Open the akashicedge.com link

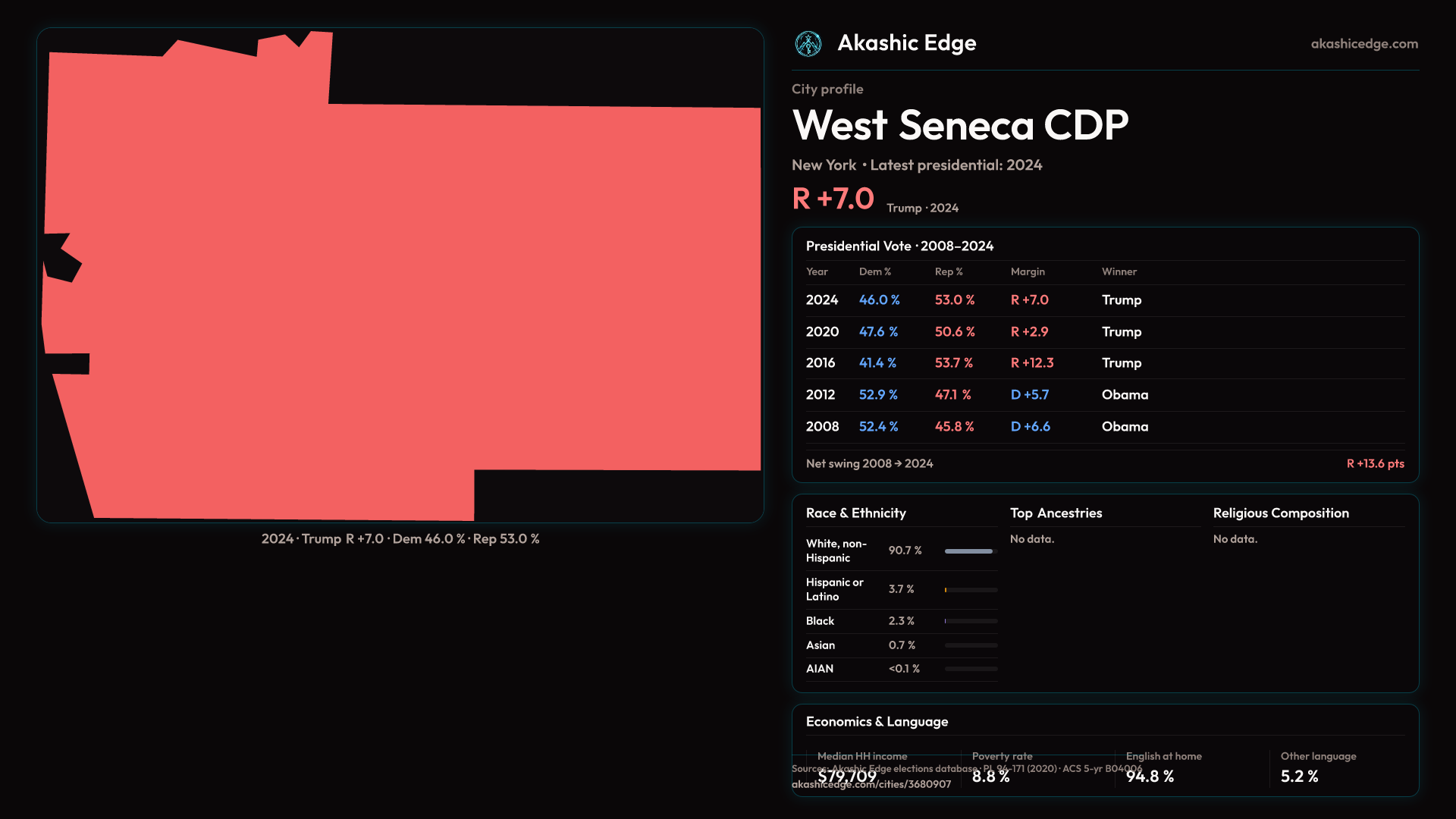pyautogui.click(x=1363, y=44)
